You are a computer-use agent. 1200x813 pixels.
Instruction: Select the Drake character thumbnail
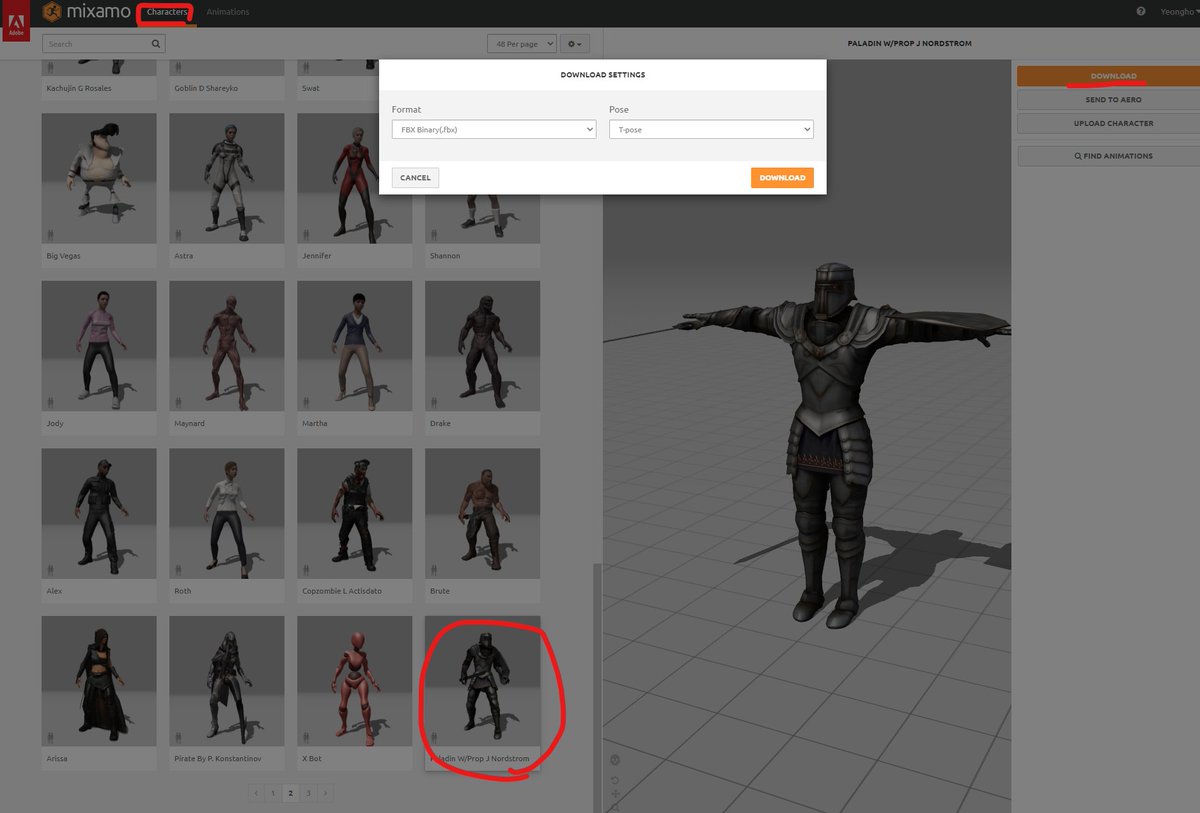pyautogui.click(x=483, y=345)
